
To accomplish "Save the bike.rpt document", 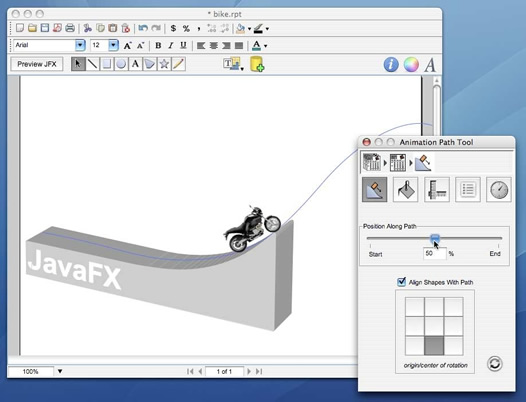I will click(45, 28).
